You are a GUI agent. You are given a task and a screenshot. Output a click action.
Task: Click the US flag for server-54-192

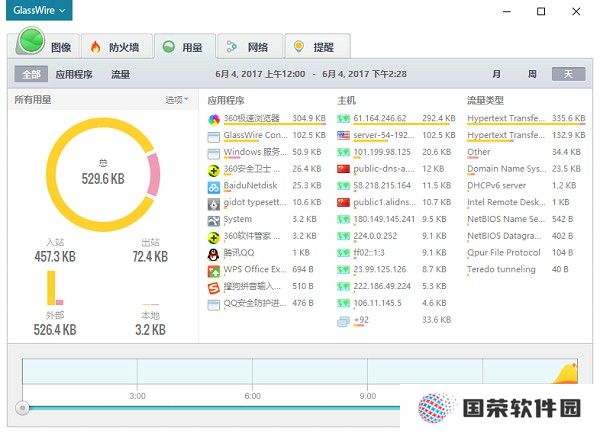tap(343, 135)
